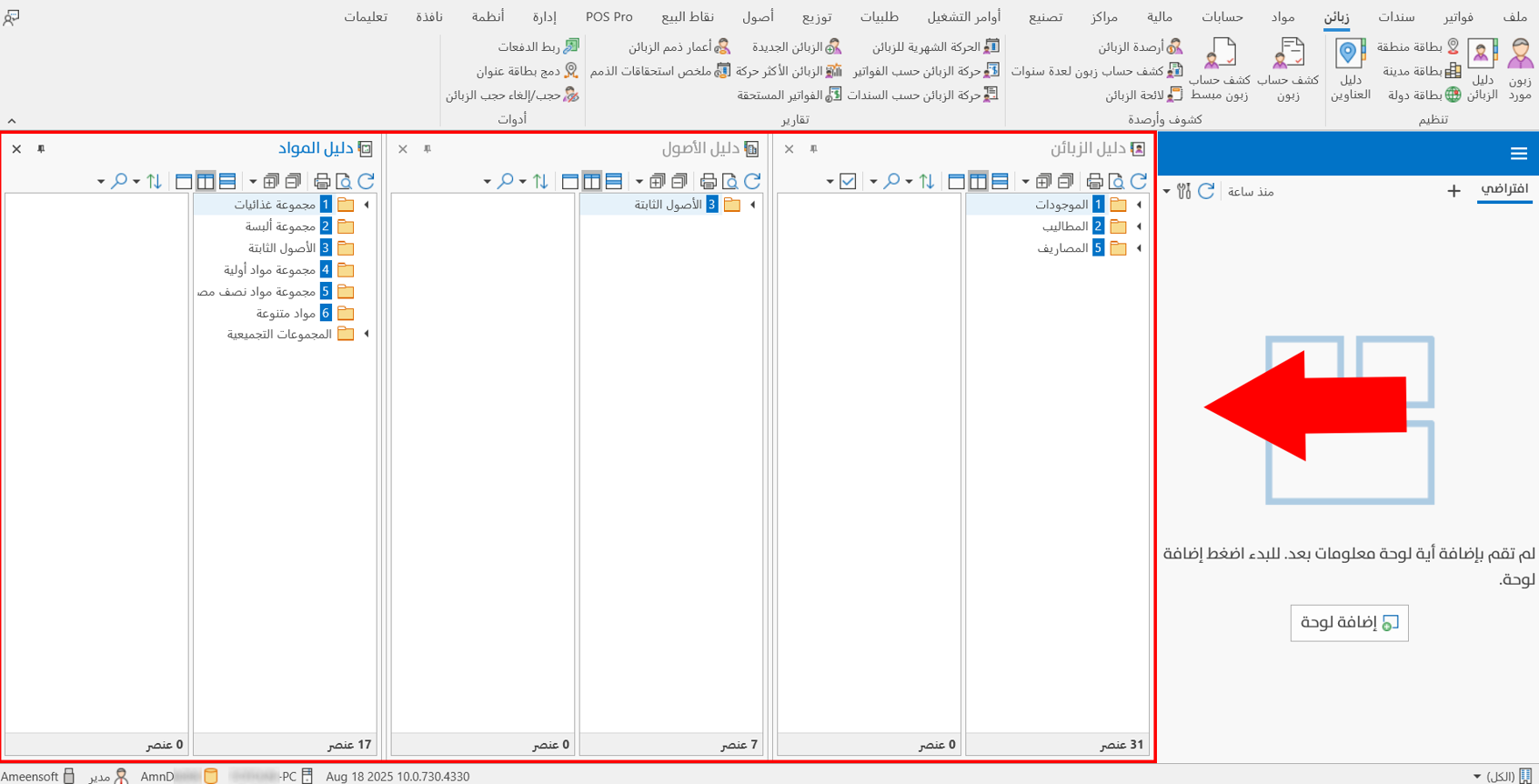This screenshot has height=784, width=1539.
Task: Open بطاقة مدينة city card
Action: pos(1422,71)
